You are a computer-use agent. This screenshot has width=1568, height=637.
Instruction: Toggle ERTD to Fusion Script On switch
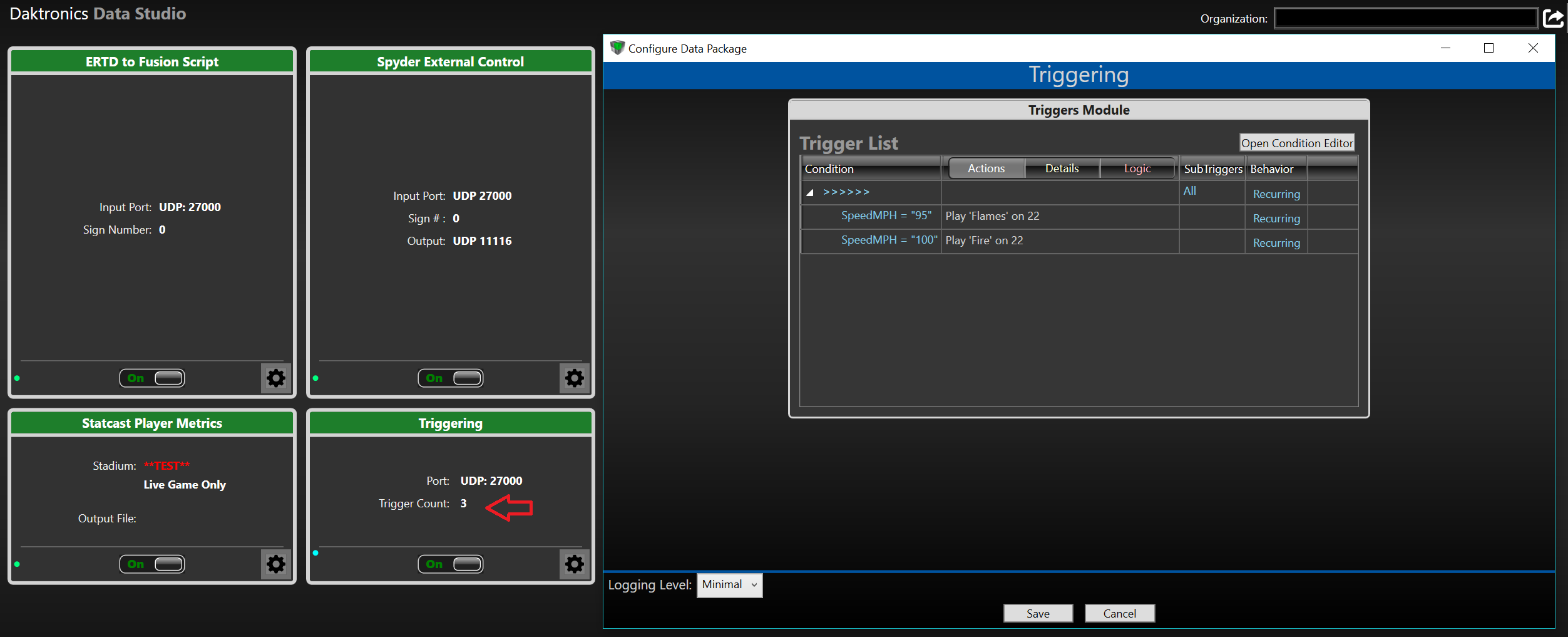click(152, 378)
